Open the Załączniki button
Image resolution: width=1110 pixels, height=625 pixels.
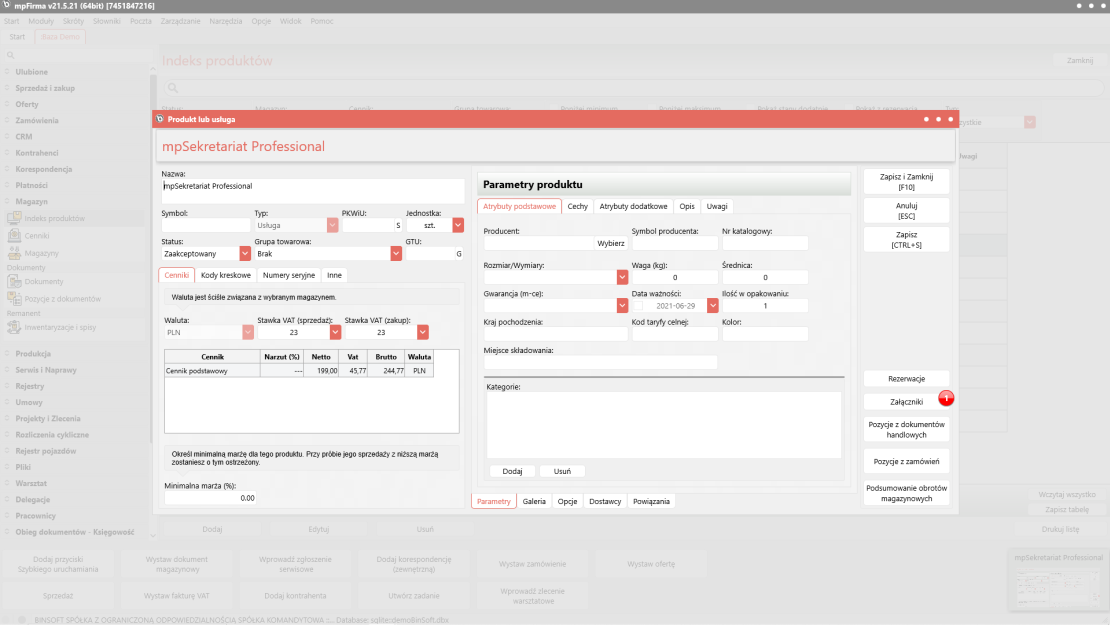pos(906,402)
